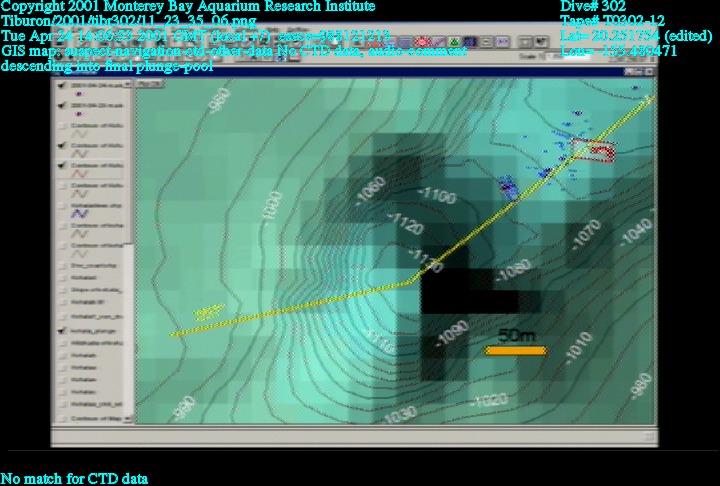Click the -1100 contour label on the map

tap(438, 195)
